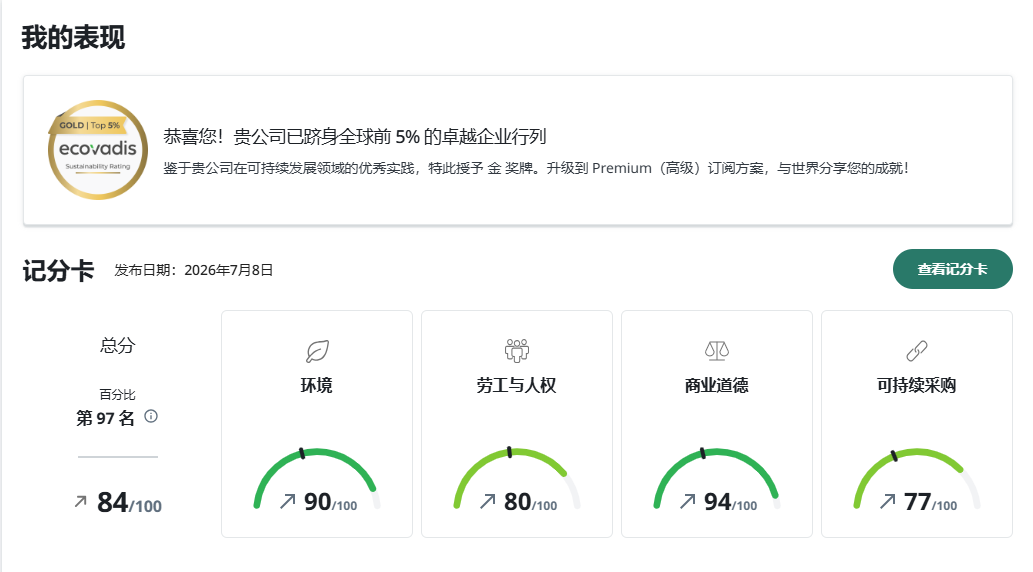Open the percentile info icon beside 第 97 名
Viewport: 1033px width, 572px height.
[x=151, y=416]
